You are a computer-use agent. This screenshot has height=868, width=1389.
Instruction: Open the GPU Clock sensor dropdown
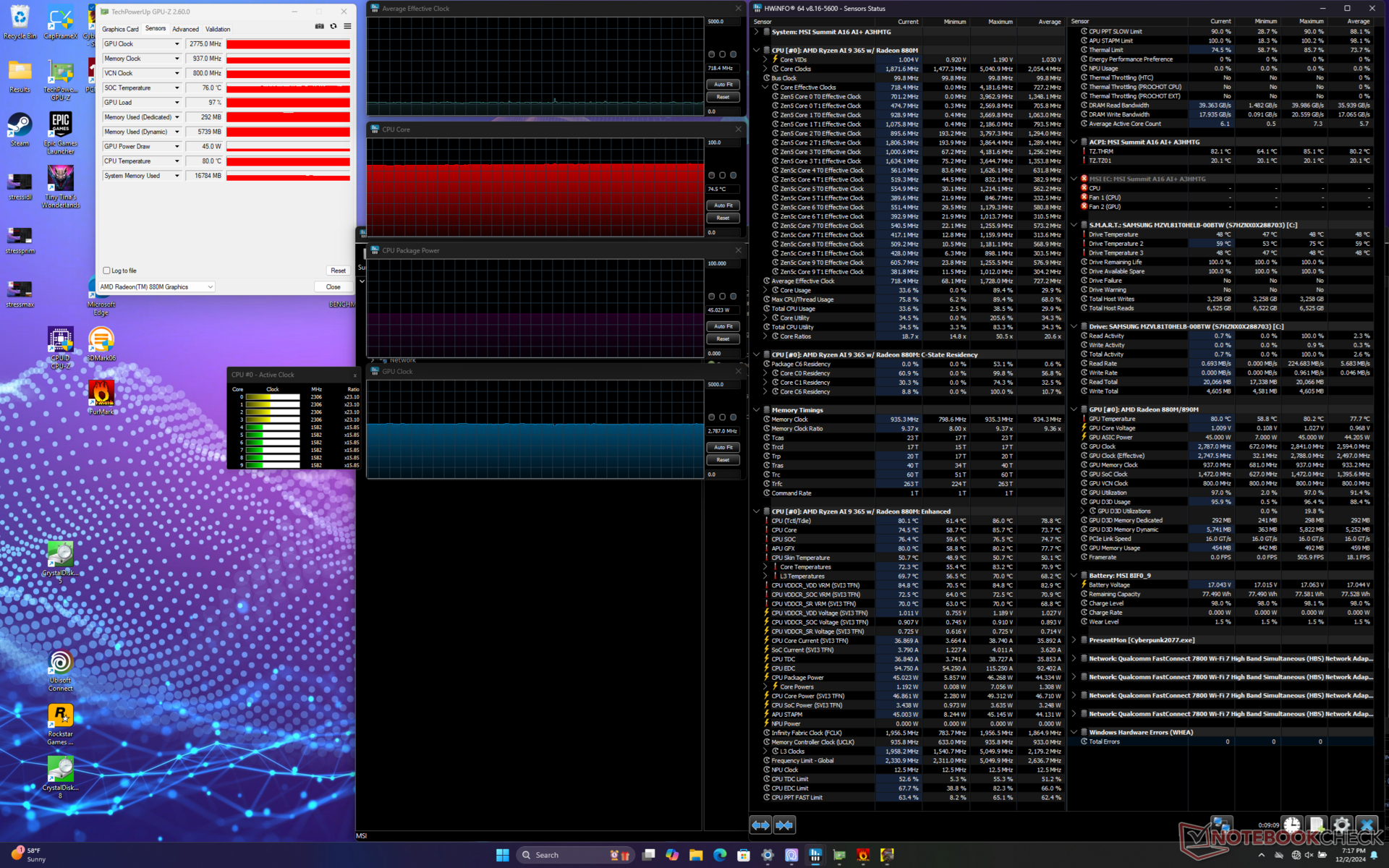[177, 44]
